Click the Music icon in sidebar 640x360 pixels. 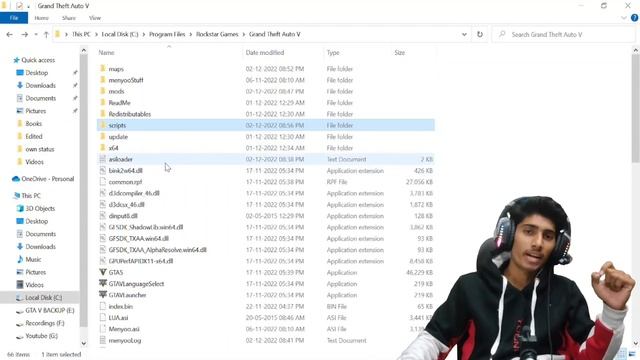(20, 259)
